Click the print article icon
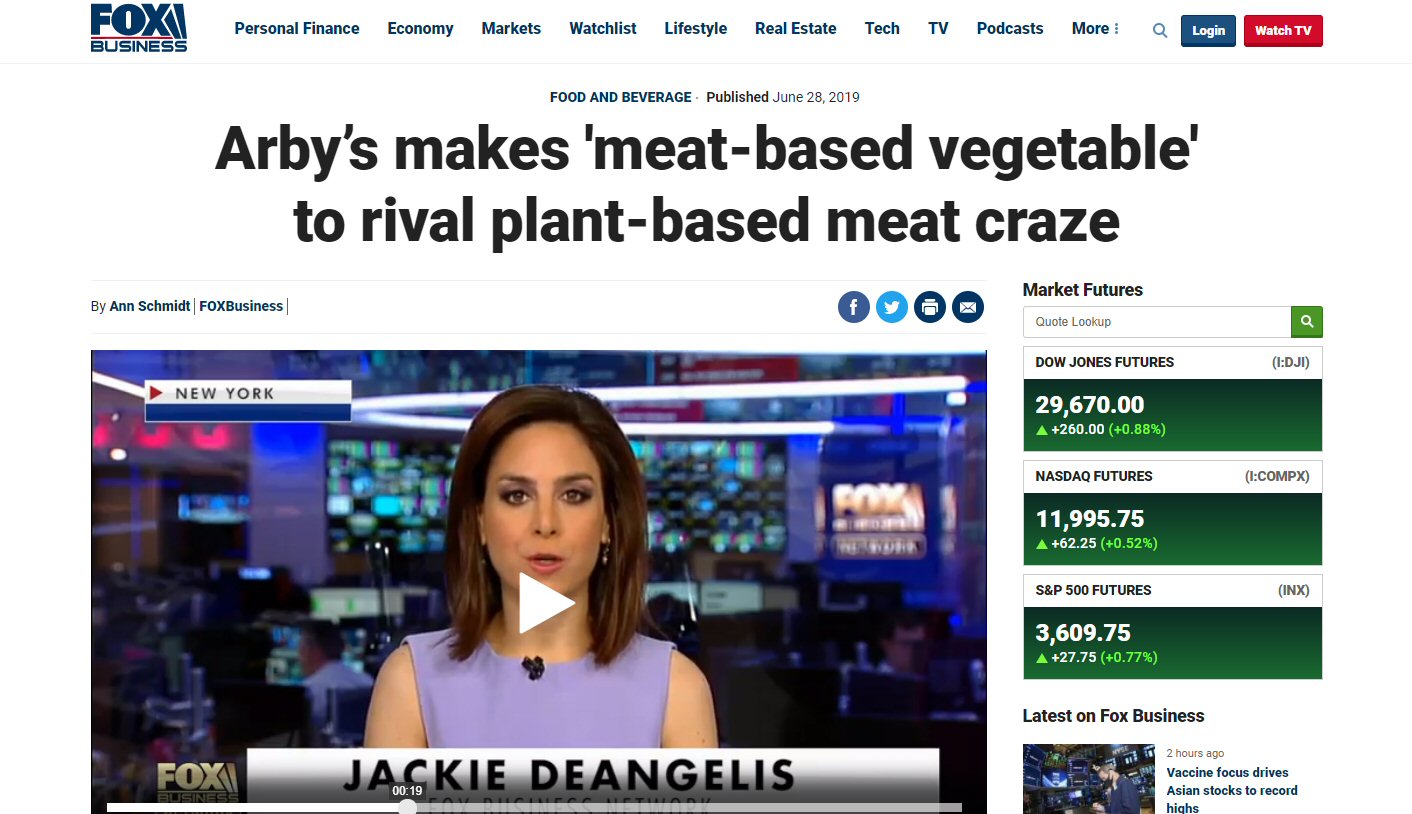 pos(929,307)
